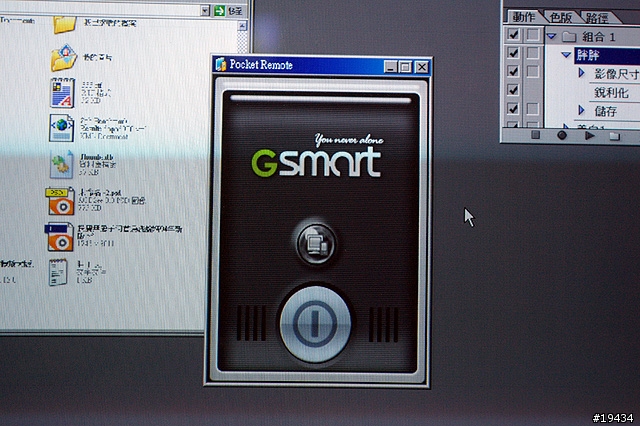The height and width of the screenshot is (426, 640).
Task: Create a new set via the folder icon
Action: [x=615, y=136]
